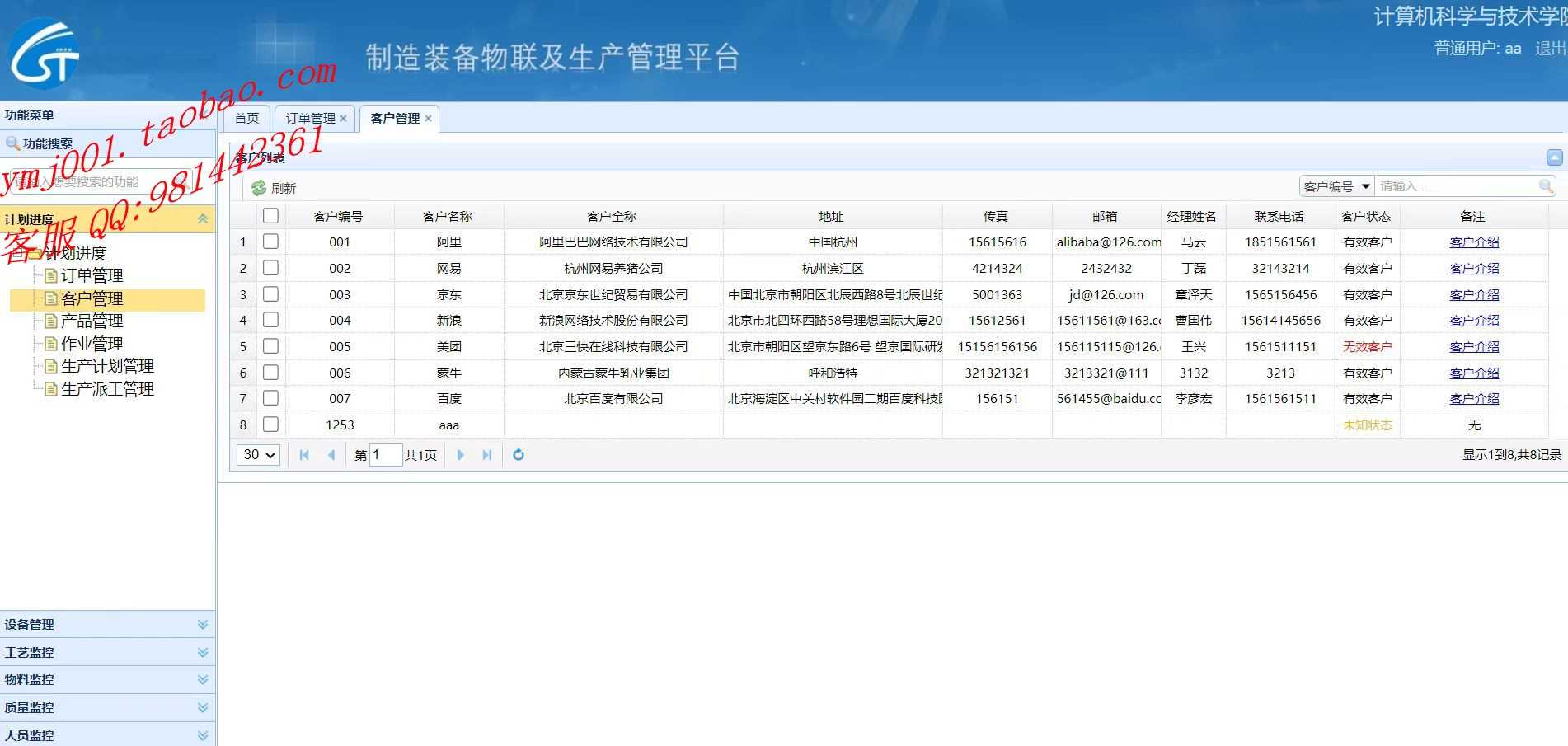This screenshot has width=1568, height=746.
Task: Open 客户管理 in the tree
Action: (x=92, y=298)
